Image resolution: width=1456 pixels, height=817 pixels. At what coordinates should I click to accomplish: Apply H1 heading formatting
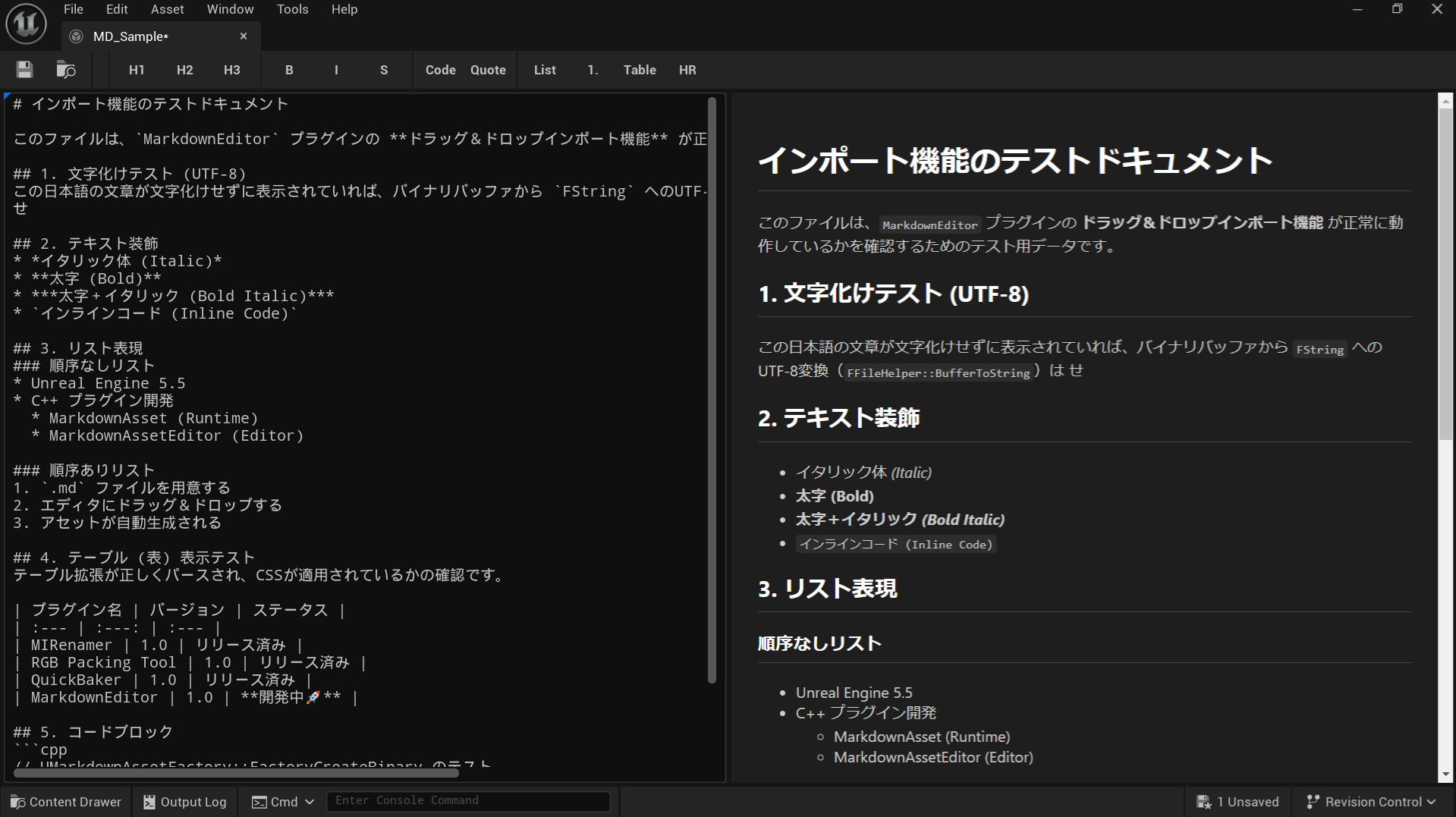[x=136, y=69]
